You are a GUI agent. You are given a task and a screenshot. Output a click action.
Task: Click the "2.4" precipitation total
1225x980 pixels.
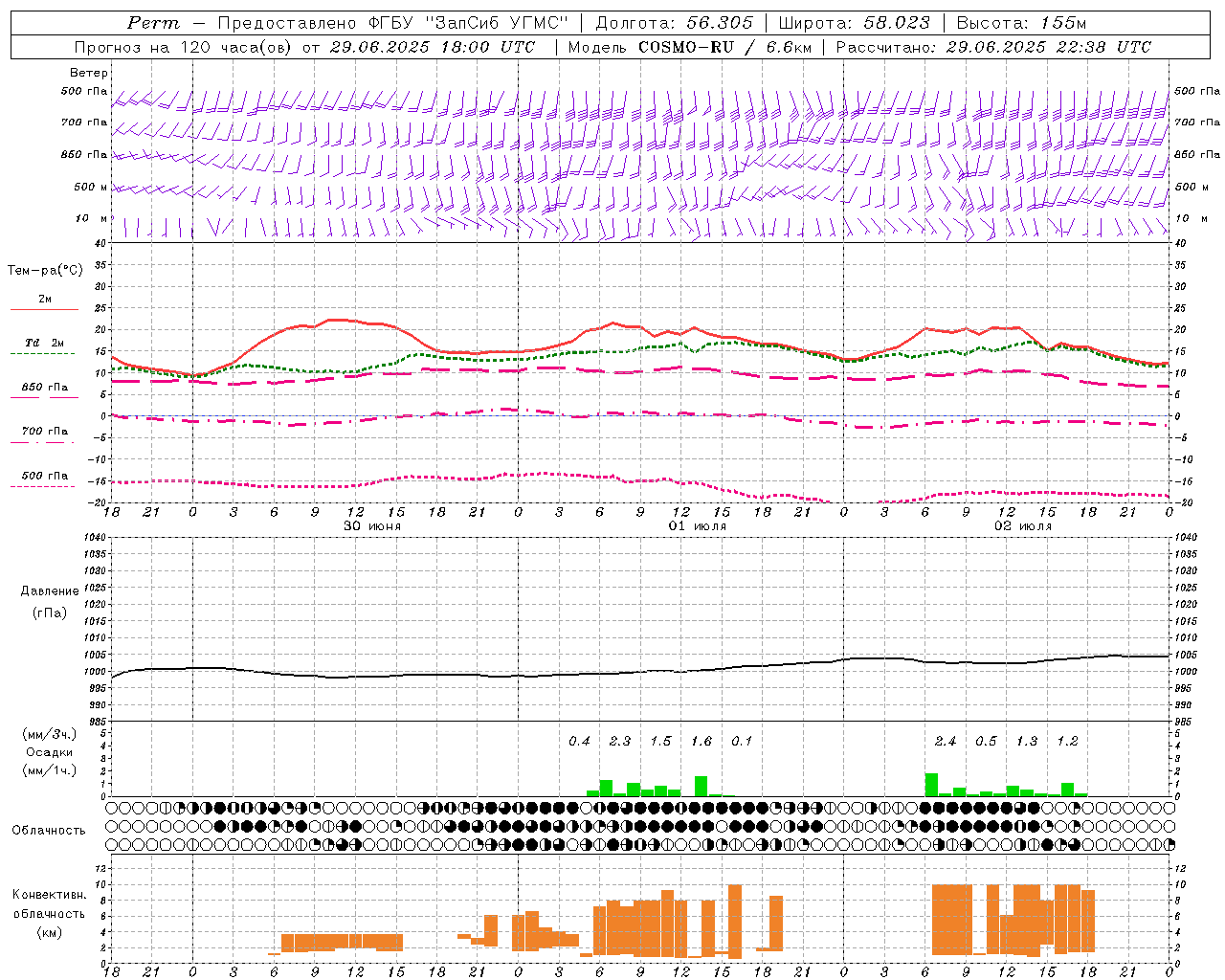click(946, 742)
